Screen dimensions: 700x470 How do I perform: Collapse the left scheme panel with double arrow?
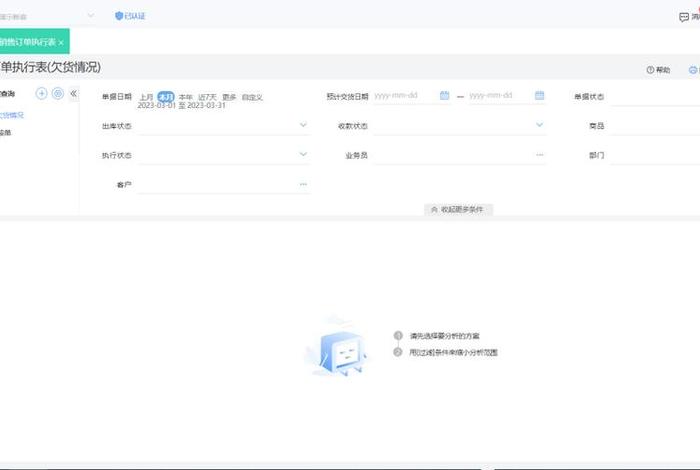(x=74, y=93)
